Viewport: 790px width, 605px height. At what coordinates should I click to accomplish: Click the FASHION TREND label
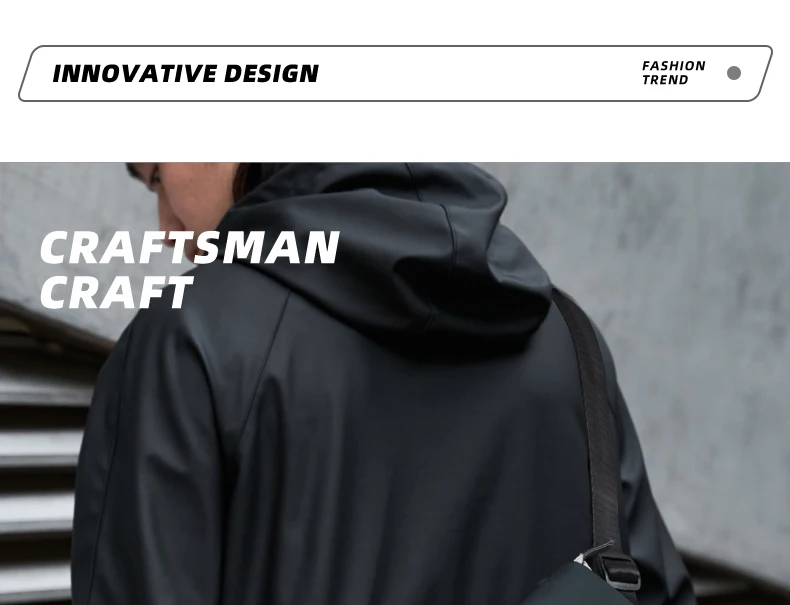tap(674, 73)
